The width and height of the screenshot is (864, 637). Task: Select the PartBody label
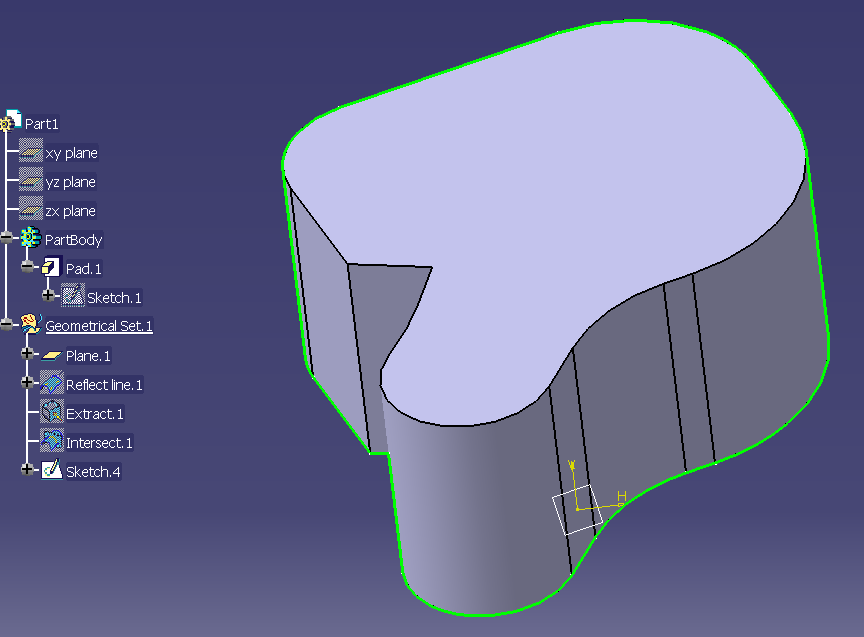click(73, 240)
